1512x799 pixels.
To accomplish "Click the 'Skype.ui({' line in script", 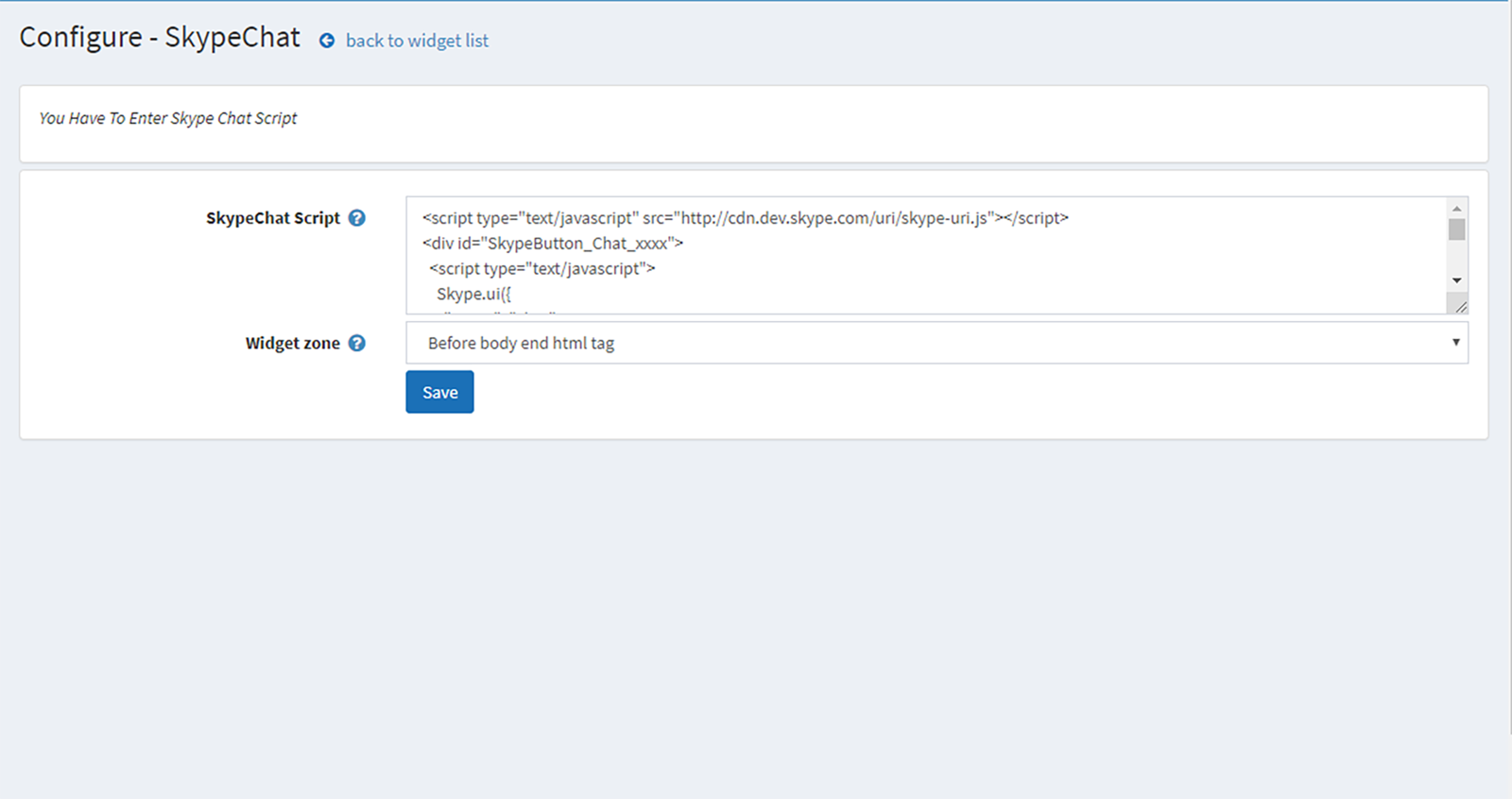I will click(473, 294).
